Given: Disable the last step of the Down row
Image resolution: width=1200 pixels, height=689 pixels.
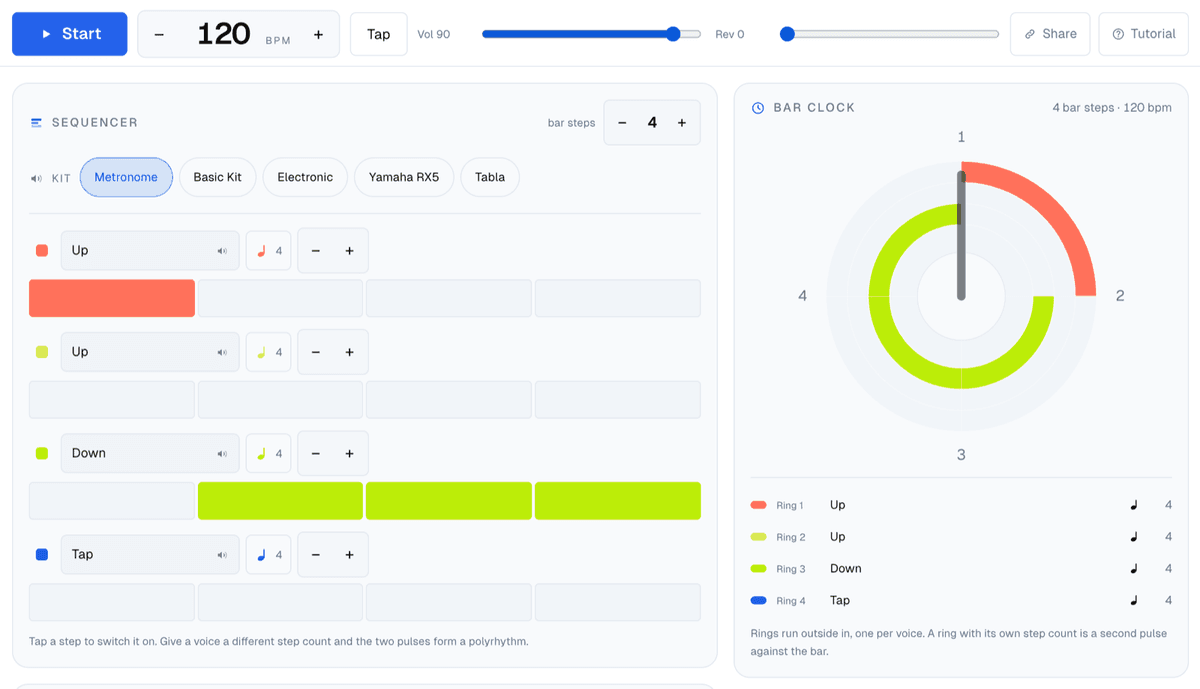Looking at the screenshot, I should [x=618, y=501].
